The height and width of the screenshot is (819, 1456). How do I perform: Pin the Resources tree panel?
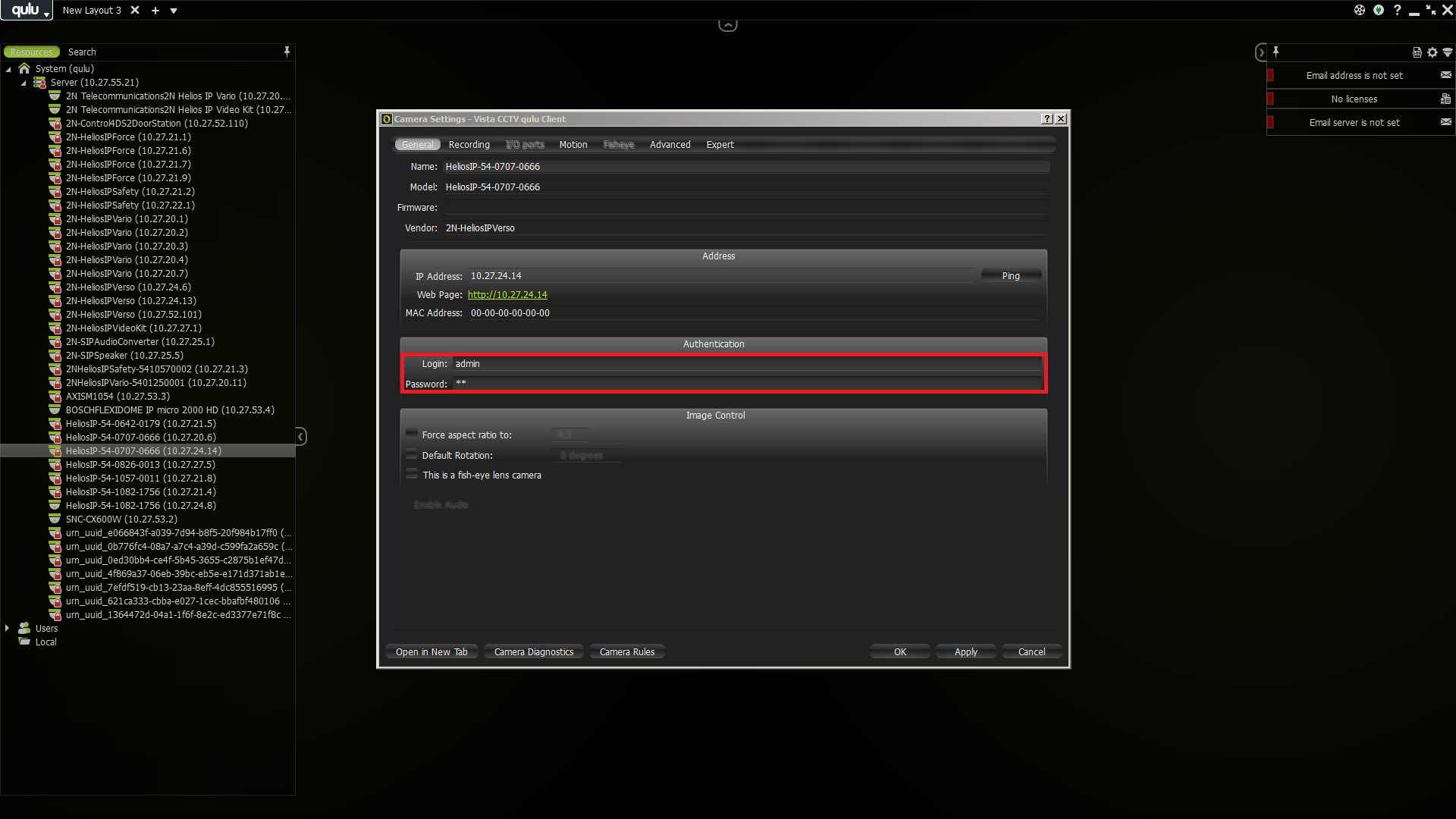click(x=287, y=52)
